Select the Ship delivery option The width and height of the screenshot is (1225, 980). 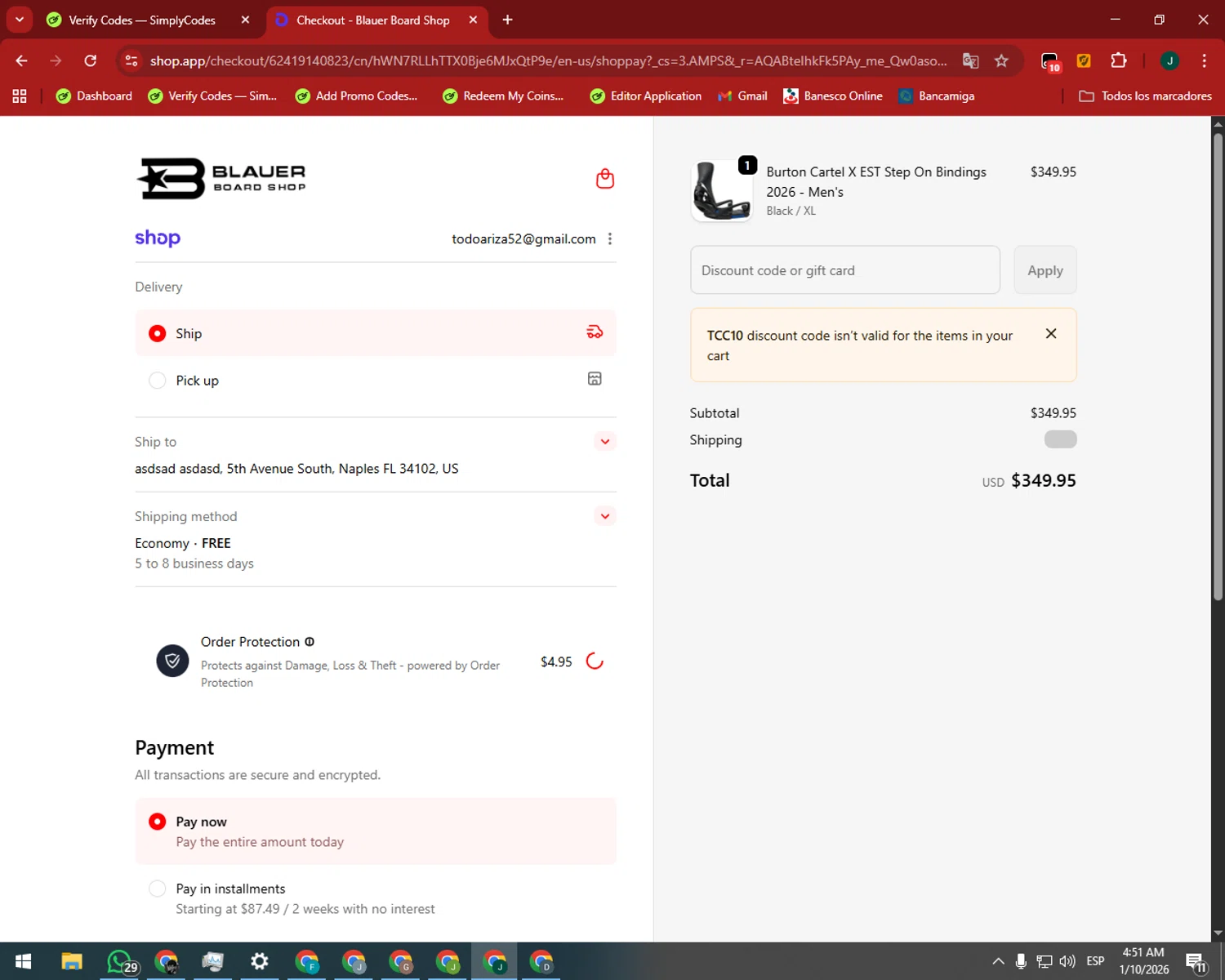pos(376,333)
